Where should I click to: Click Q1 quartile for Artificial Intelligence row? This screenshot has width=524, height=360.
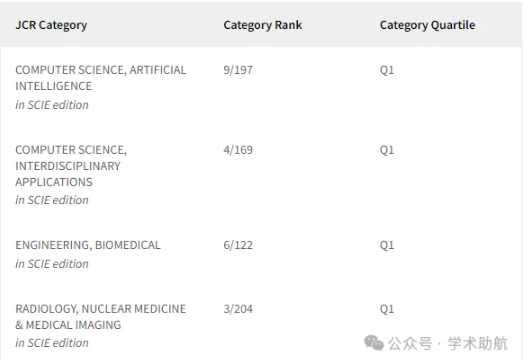(387, 70)
